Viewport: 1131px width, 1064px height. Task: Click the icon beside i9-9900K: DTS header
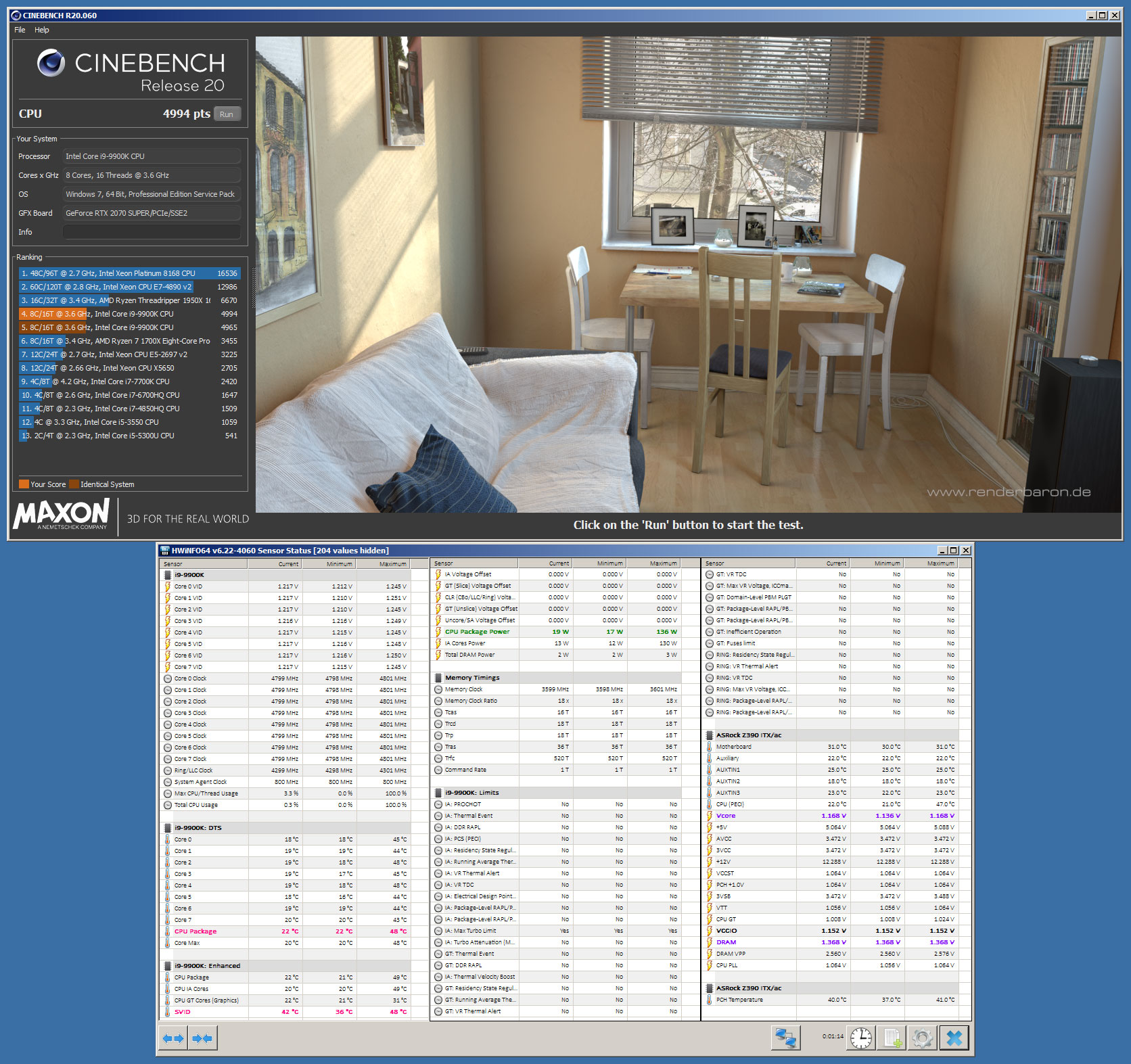click(x=168, y=828)
